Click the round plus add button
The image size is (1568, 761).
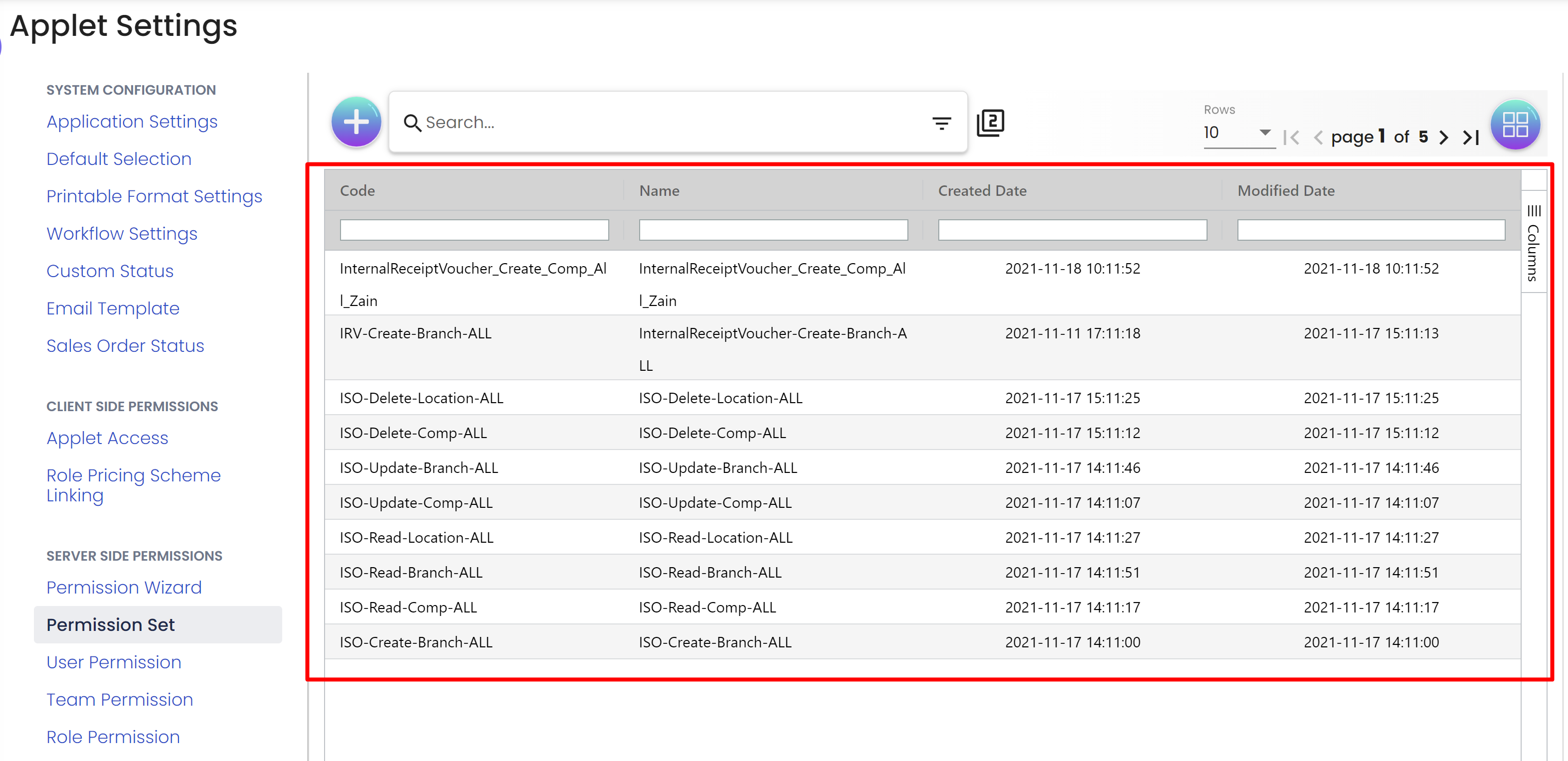click(x=356, y=122)
